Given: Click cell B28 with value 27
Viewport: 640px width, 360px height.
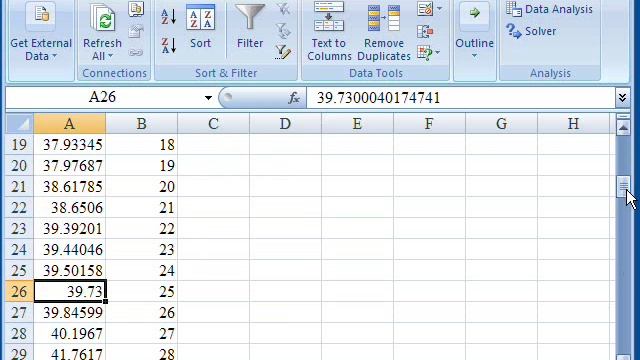Looking at the screenshot, I should [142, 333].
